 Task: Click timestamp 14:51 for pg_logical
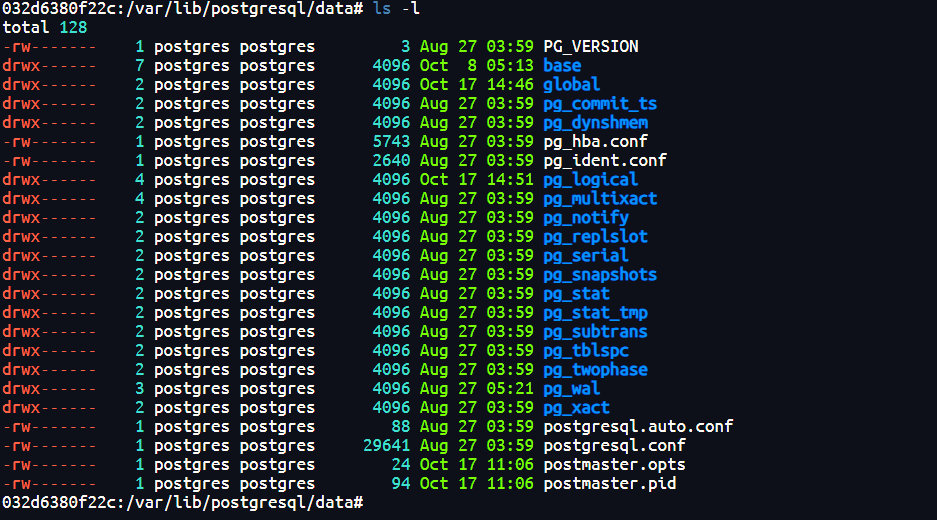[510, 180]
